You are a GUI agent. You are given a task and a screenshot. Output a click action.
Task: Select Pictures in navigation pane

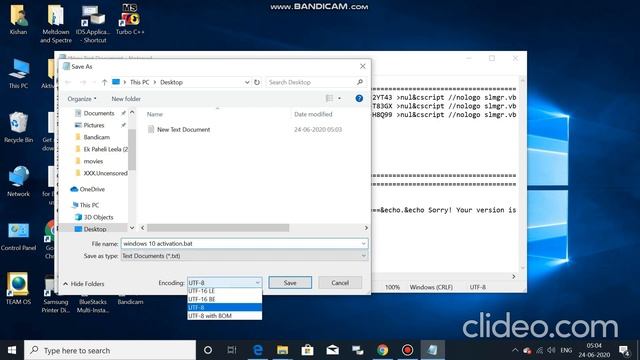click(x=94, y=125)
